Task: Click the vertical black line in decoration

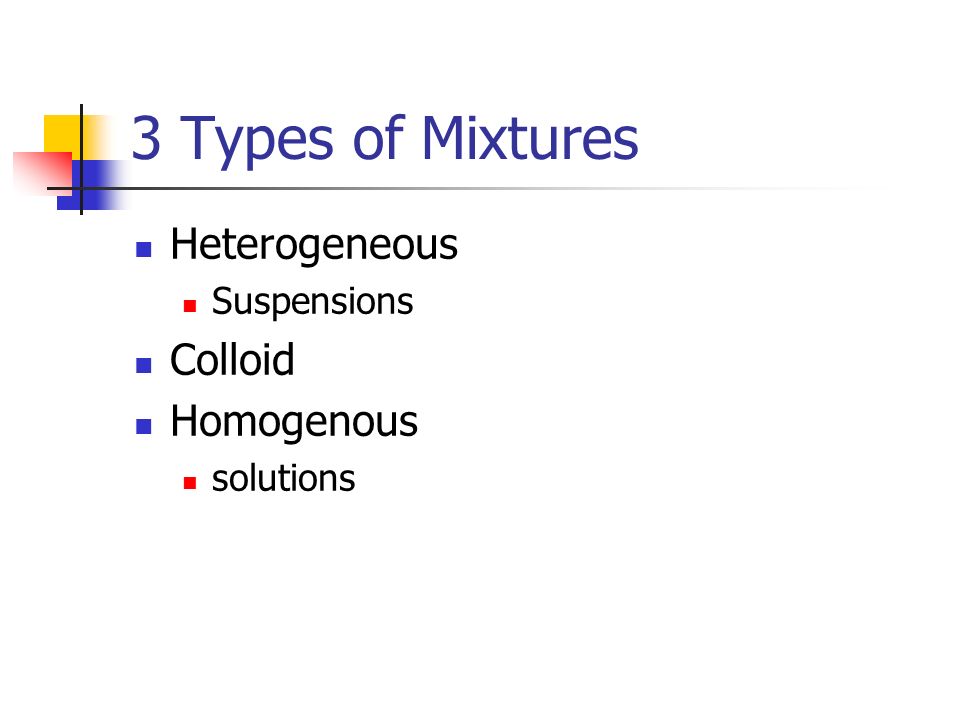Action: click(81, 159)
